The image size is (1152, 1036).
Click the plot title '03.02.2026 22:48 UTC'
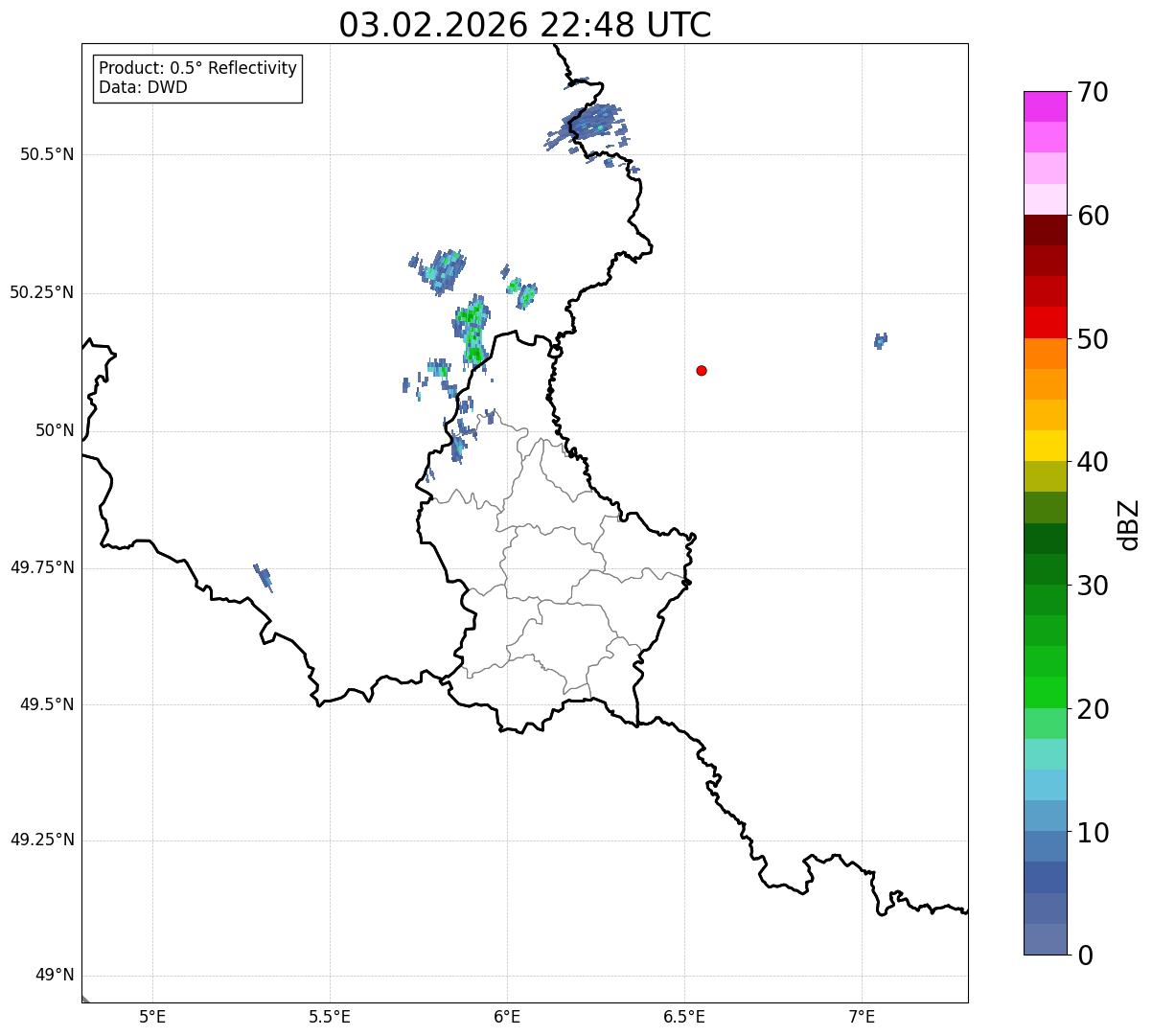(525, 25)
